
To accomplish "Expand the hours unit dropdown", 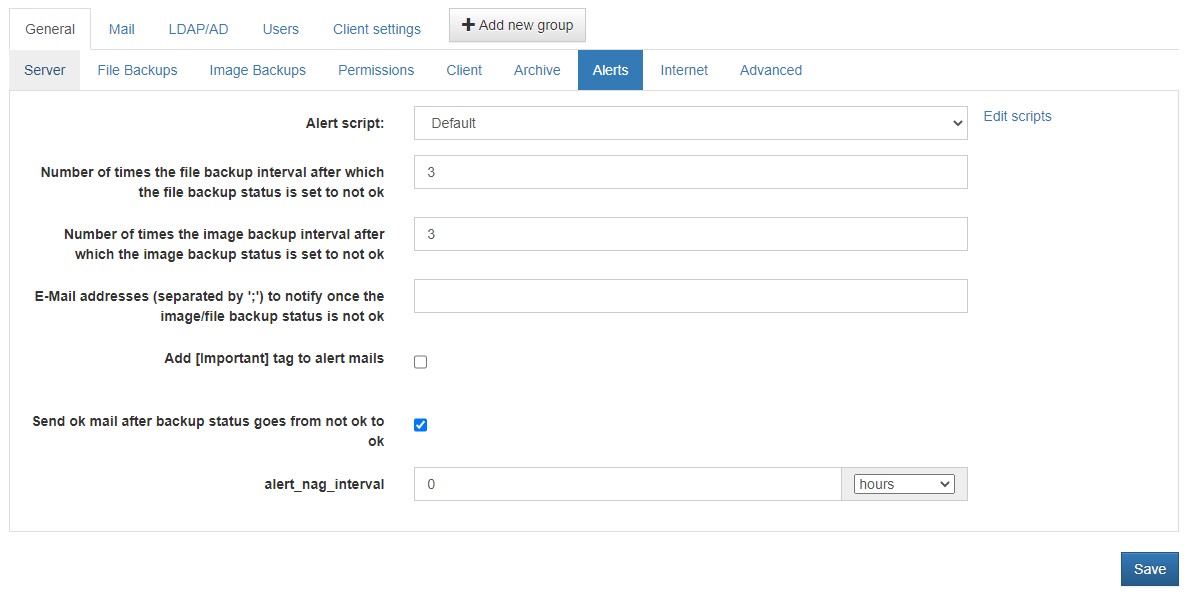I will (904, 484).
